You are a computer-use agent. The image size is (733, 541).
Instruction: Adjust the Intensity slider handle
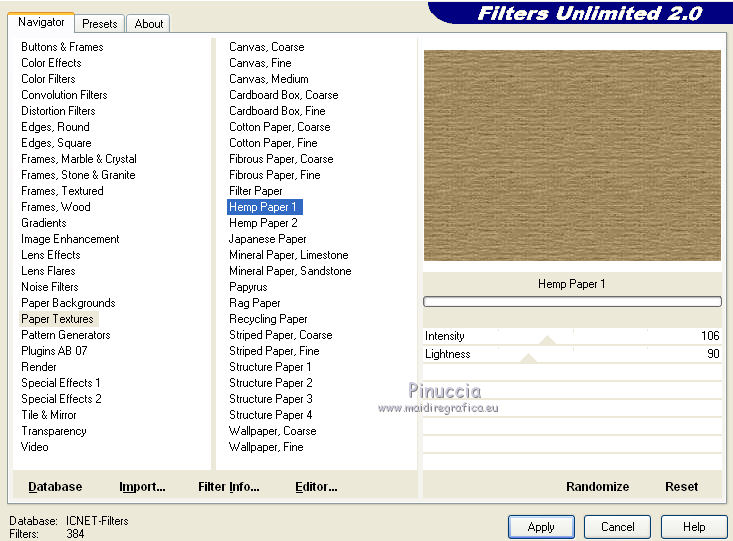tap(547, 340)
